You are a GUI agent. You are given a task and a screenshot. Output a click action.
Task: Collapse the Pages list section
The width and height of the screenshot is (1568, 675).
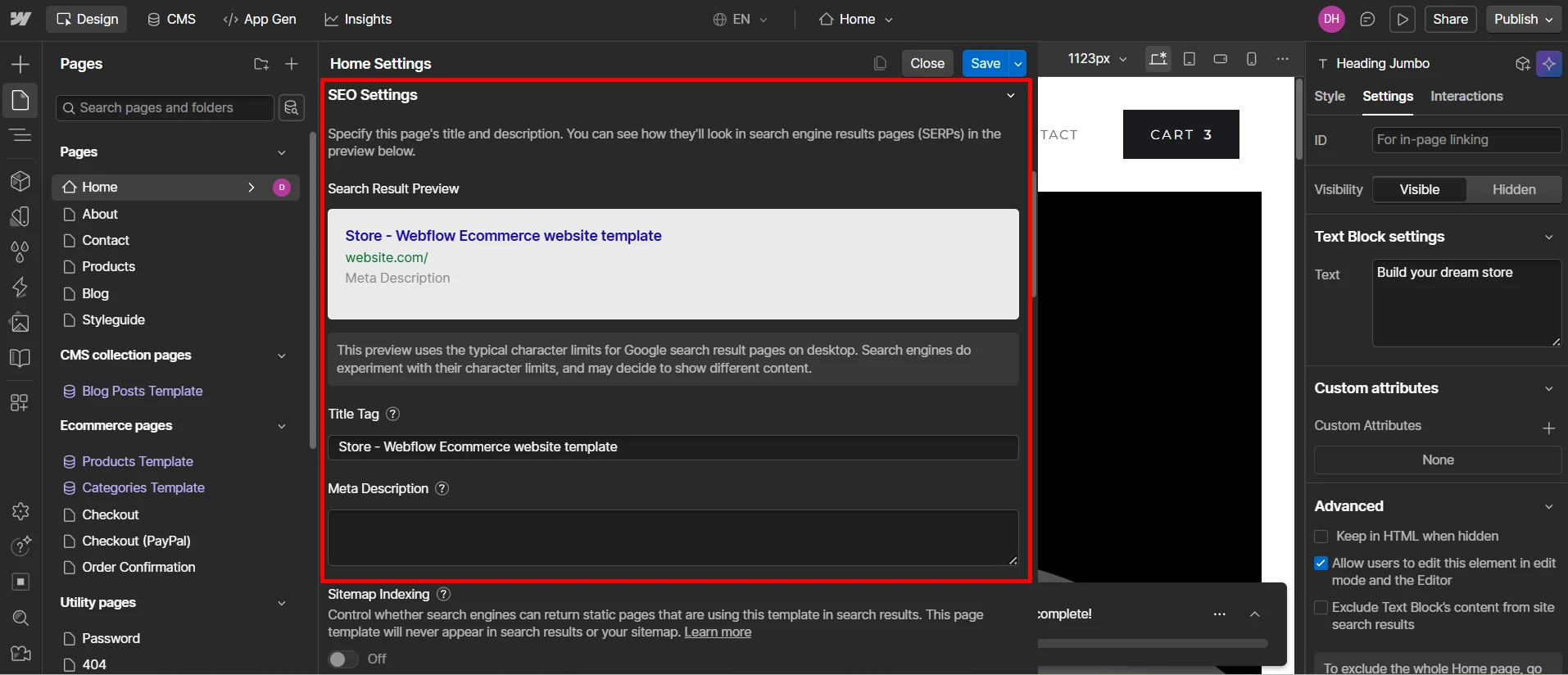pyautogui.click(x=282, y=152)
